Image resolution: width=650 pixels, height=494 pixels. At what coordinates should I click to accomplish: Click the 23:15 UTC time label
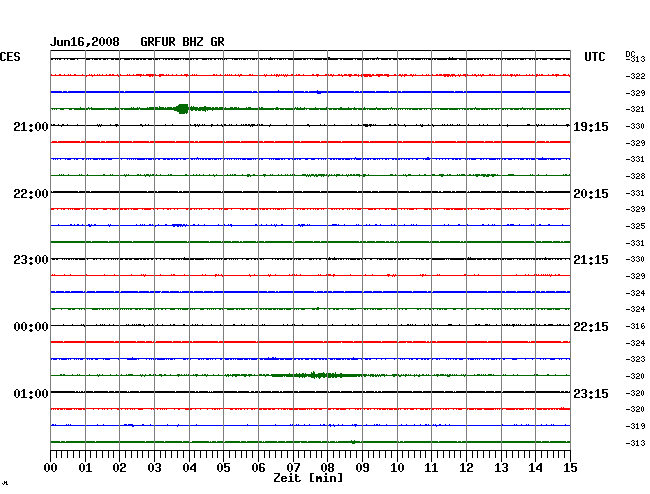click(591, 393)
